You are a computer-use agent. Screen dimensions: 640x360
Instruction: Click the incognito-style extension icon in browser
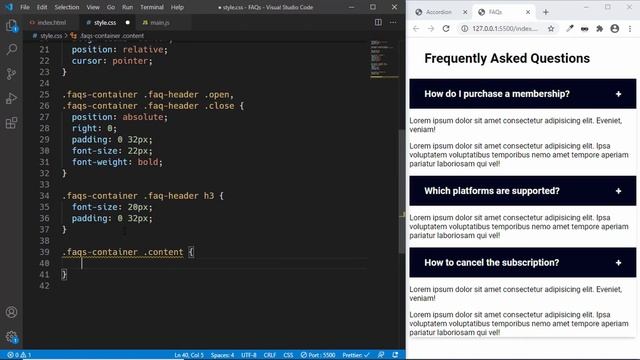click(x=585, y=29)
